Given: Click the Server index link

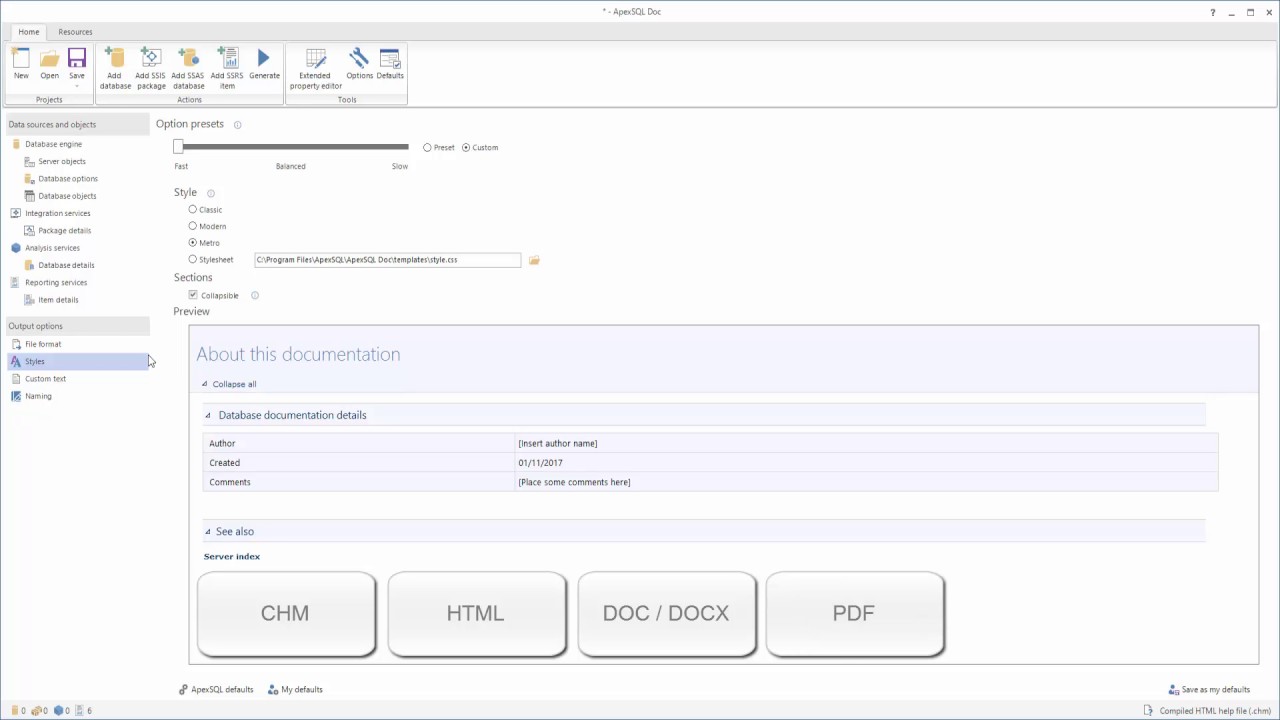Looking at the screenshot, I should [x=232, y=557].
